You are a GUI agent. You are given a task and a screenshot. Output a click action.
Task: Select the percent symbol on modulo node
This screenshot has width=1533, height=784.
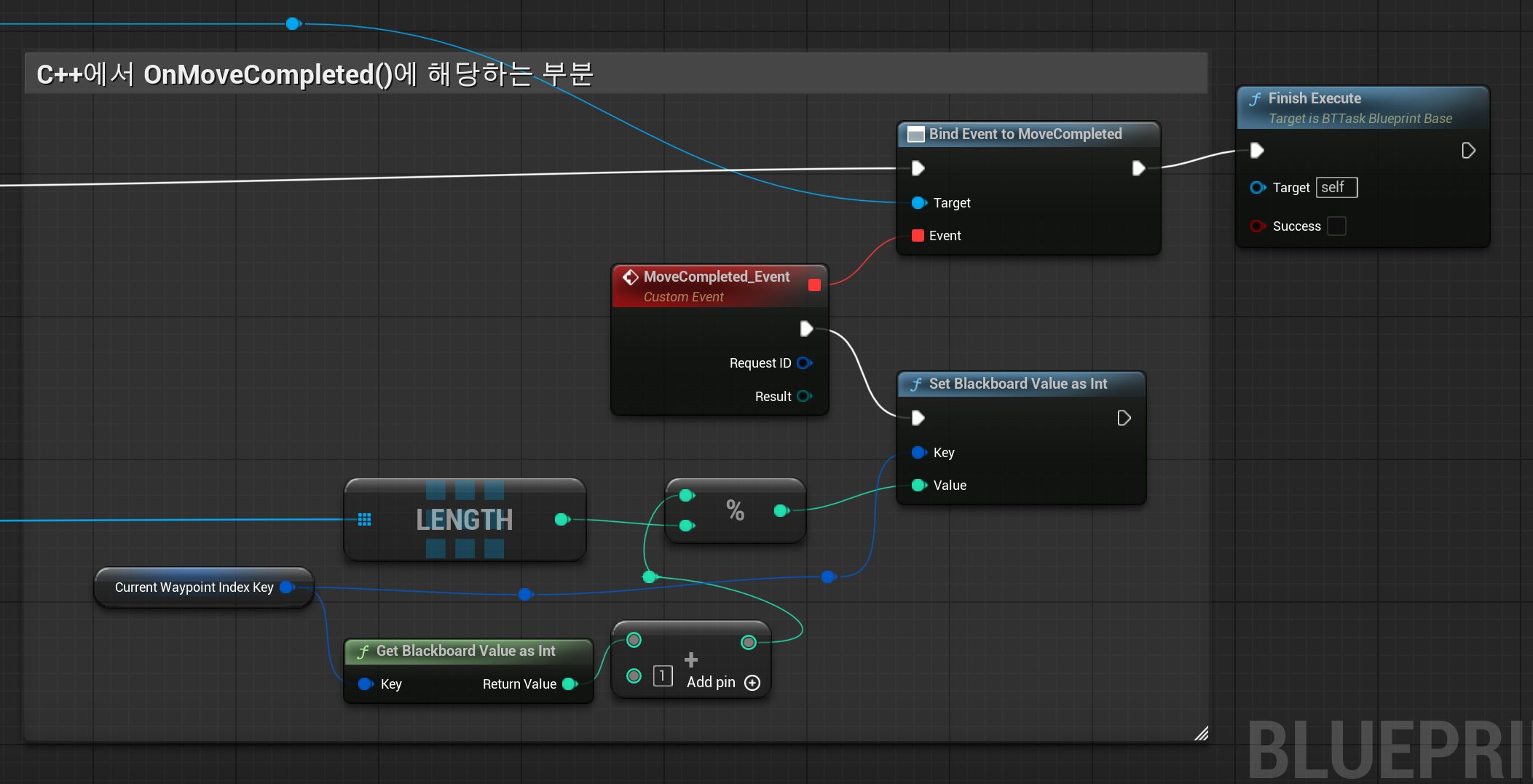pos(735,510)
